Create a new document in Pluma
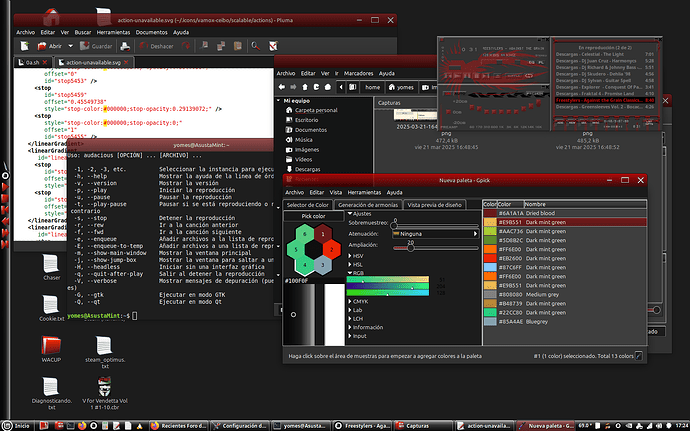This screenshot has height=431, width=690. tap(25, 46)
